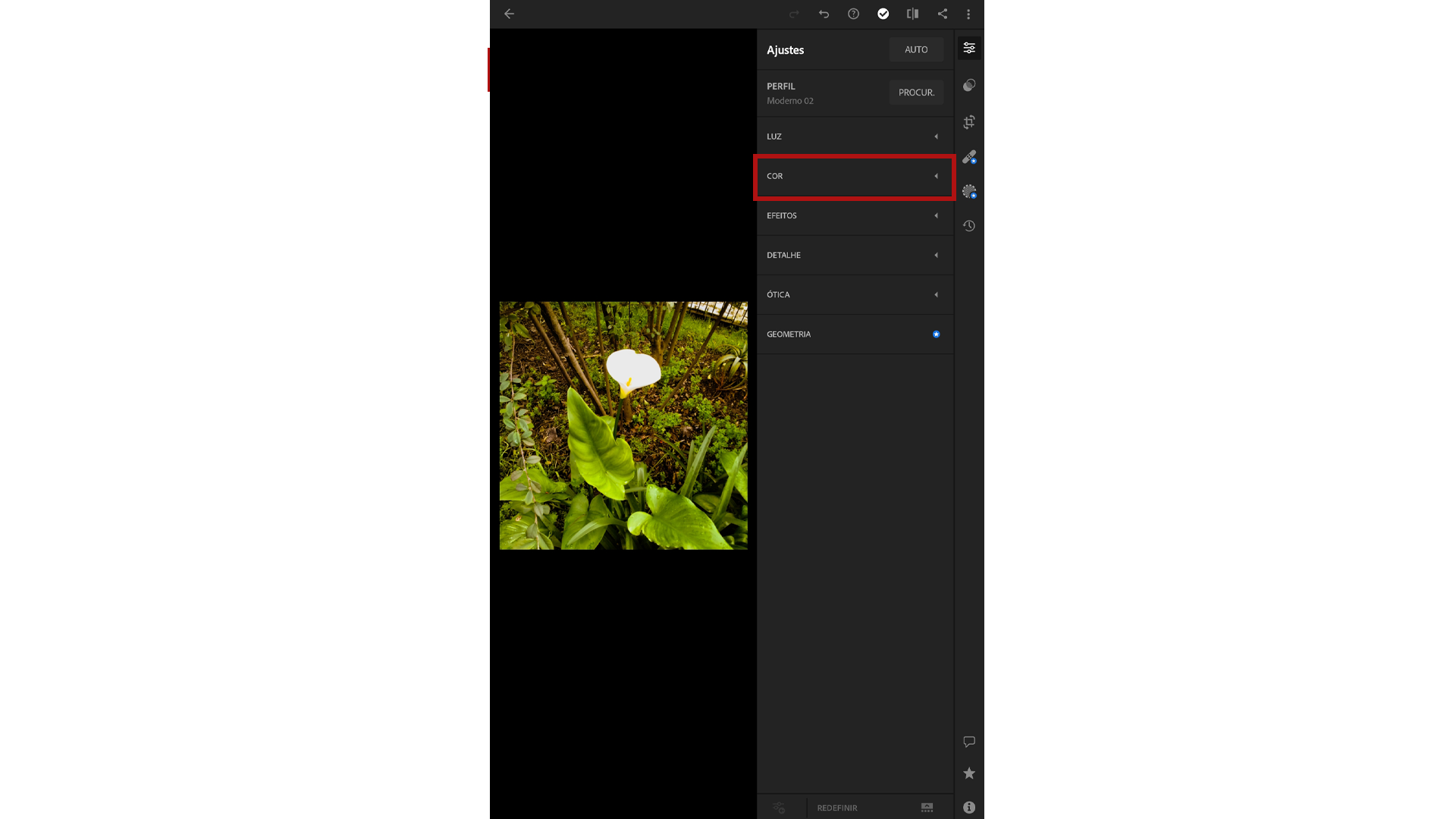Click the PROCUR. profile browse button
1456x819 pixels.
point(916,93)
